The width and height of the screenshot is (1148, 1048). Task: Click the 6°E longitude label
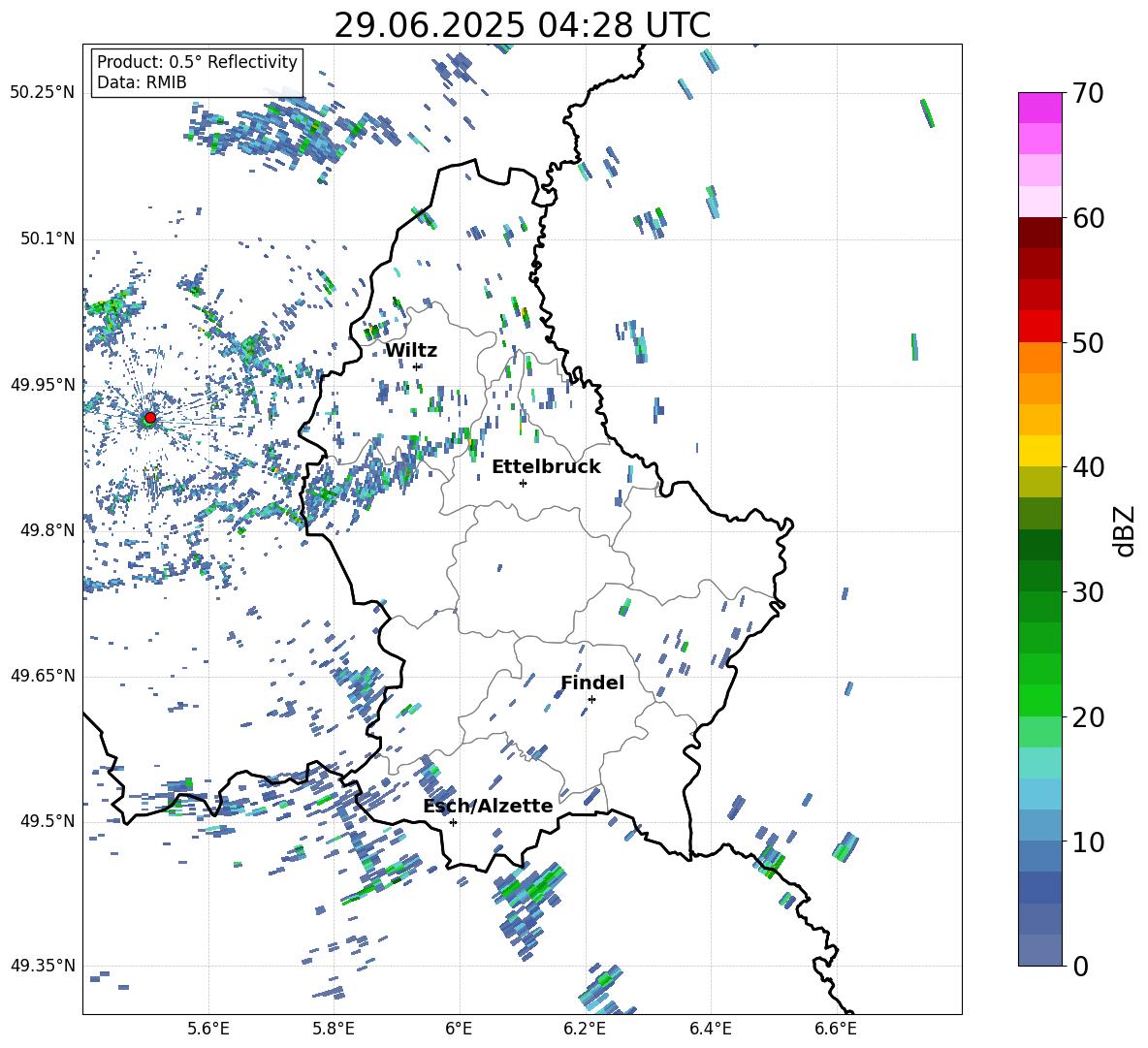(x=459, y=1029)
